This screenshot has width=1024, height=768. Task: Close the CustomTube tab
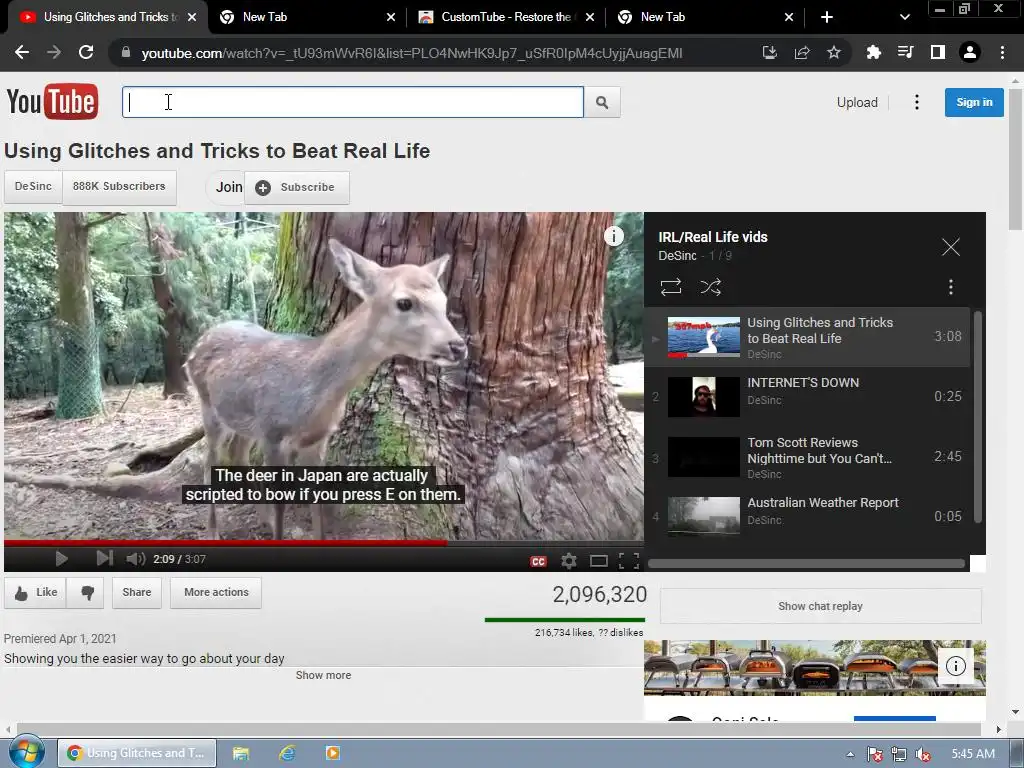590,17
